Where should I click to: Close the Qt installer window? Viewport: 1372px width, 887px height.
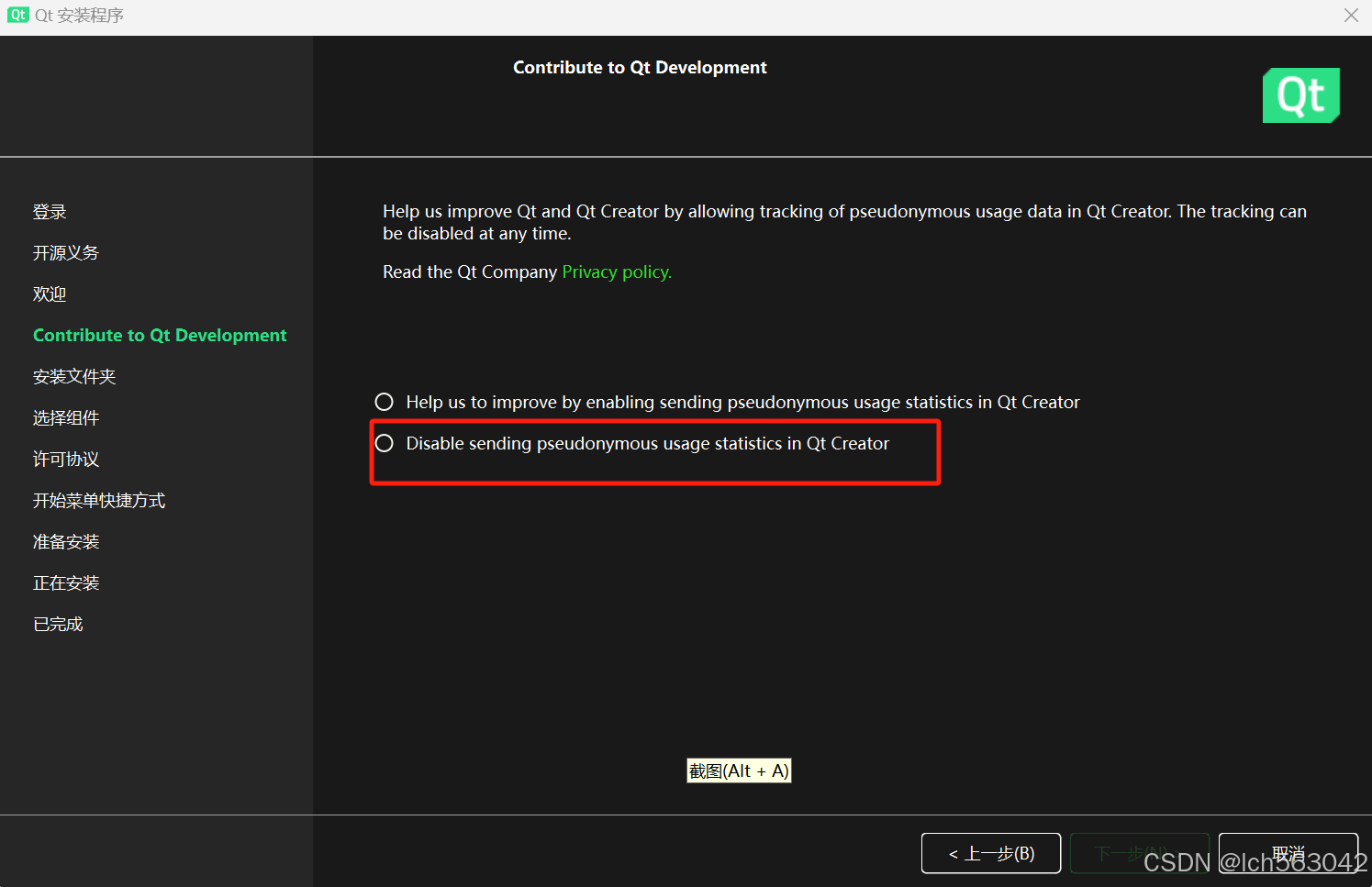pos(1351,16)
